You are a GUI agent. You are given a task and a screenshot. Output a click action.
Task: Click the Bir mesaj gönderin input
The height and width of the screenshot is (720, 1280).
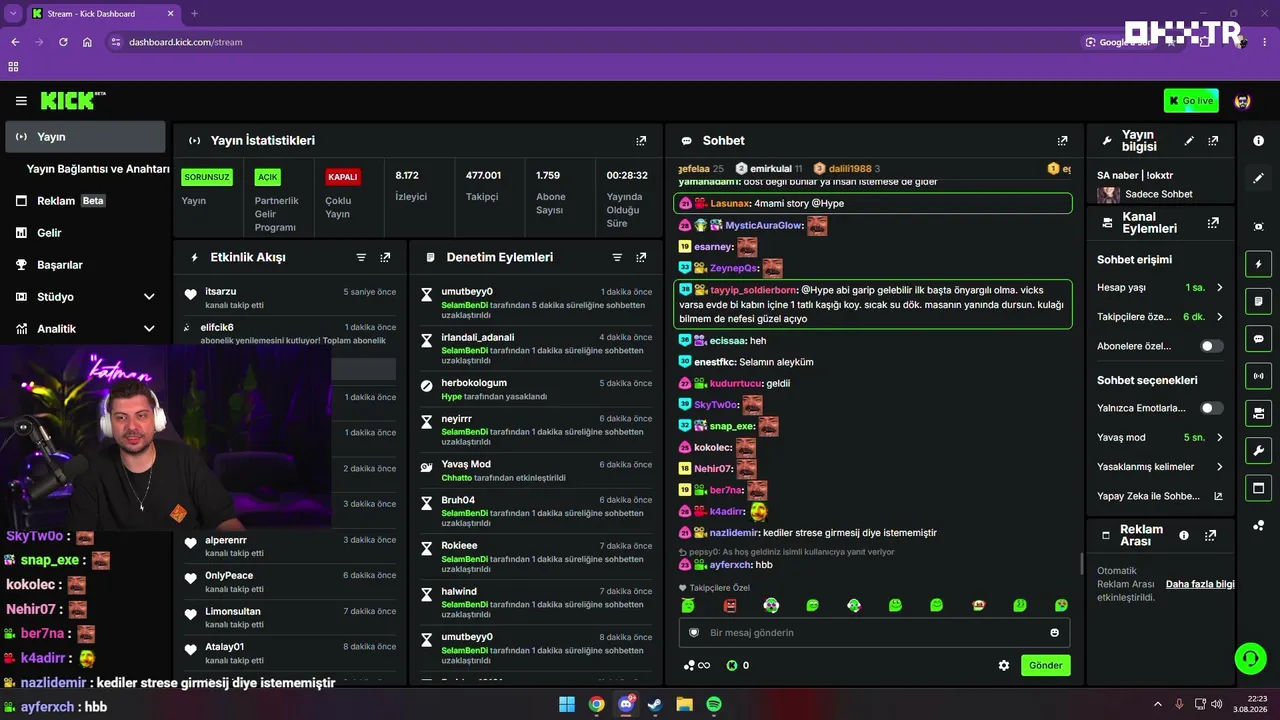click(x=874, y=632)
